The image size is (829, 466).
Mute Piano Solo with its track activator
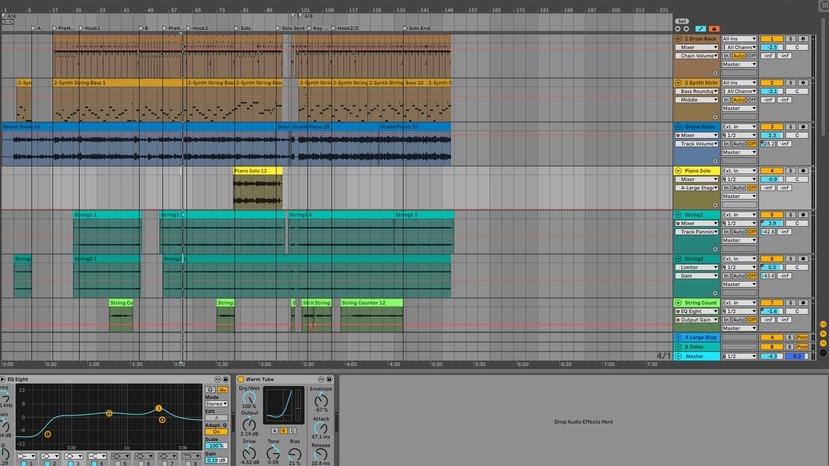coord(771,171)
